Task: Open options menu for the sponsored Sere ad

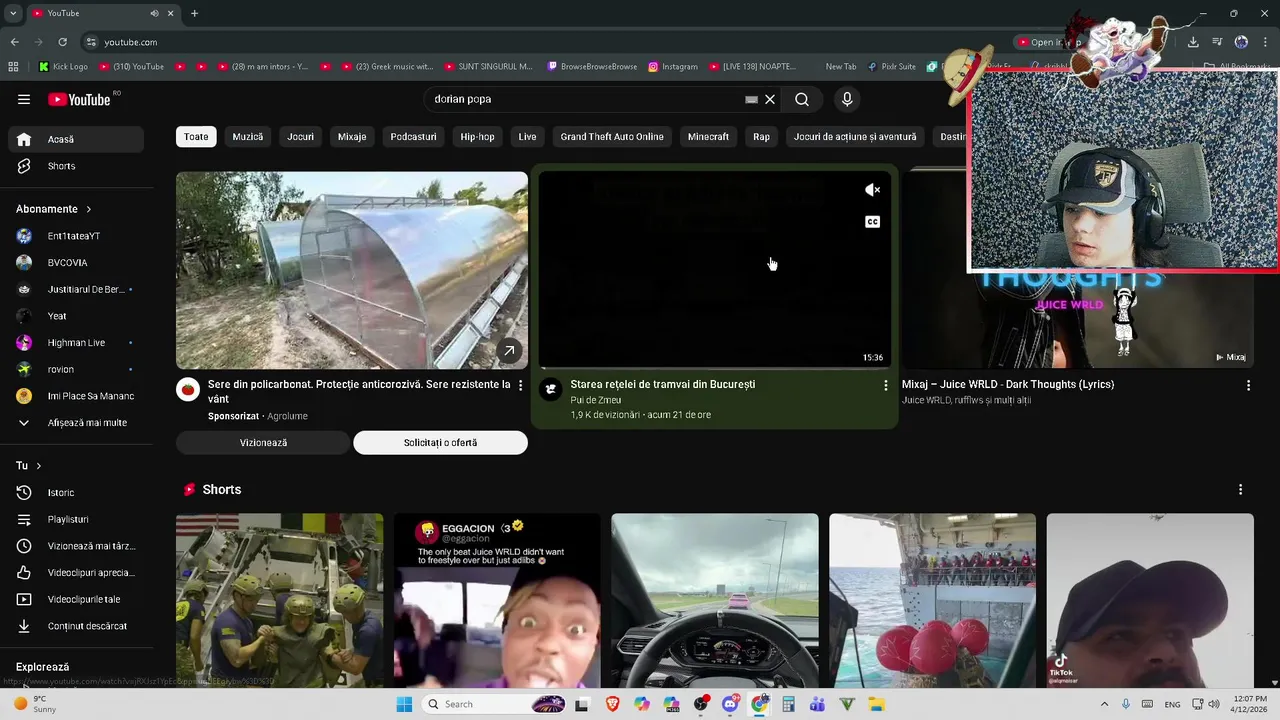Action: point(520,385)
